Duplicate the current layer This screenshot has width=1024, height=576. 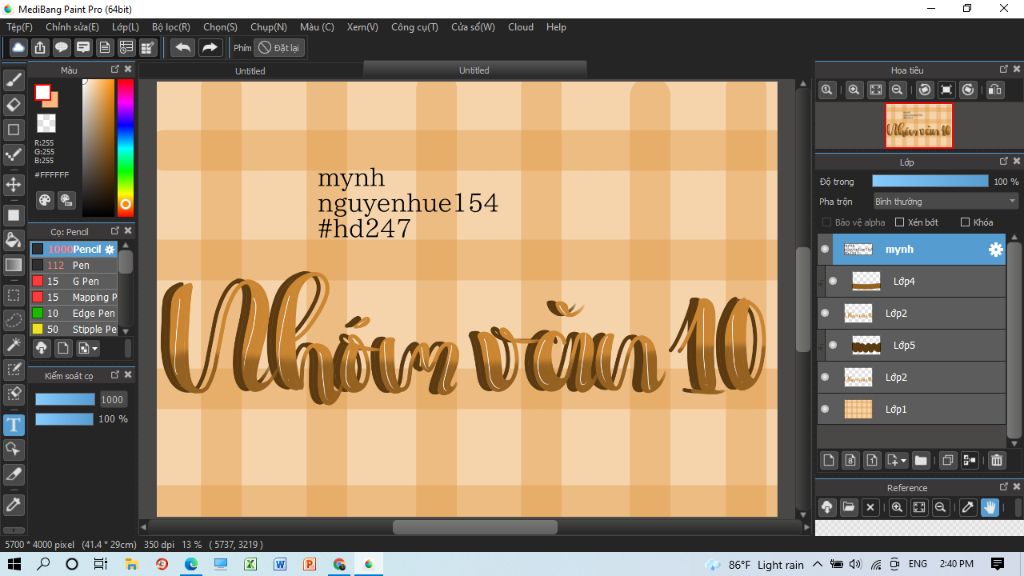coord(948,460)
